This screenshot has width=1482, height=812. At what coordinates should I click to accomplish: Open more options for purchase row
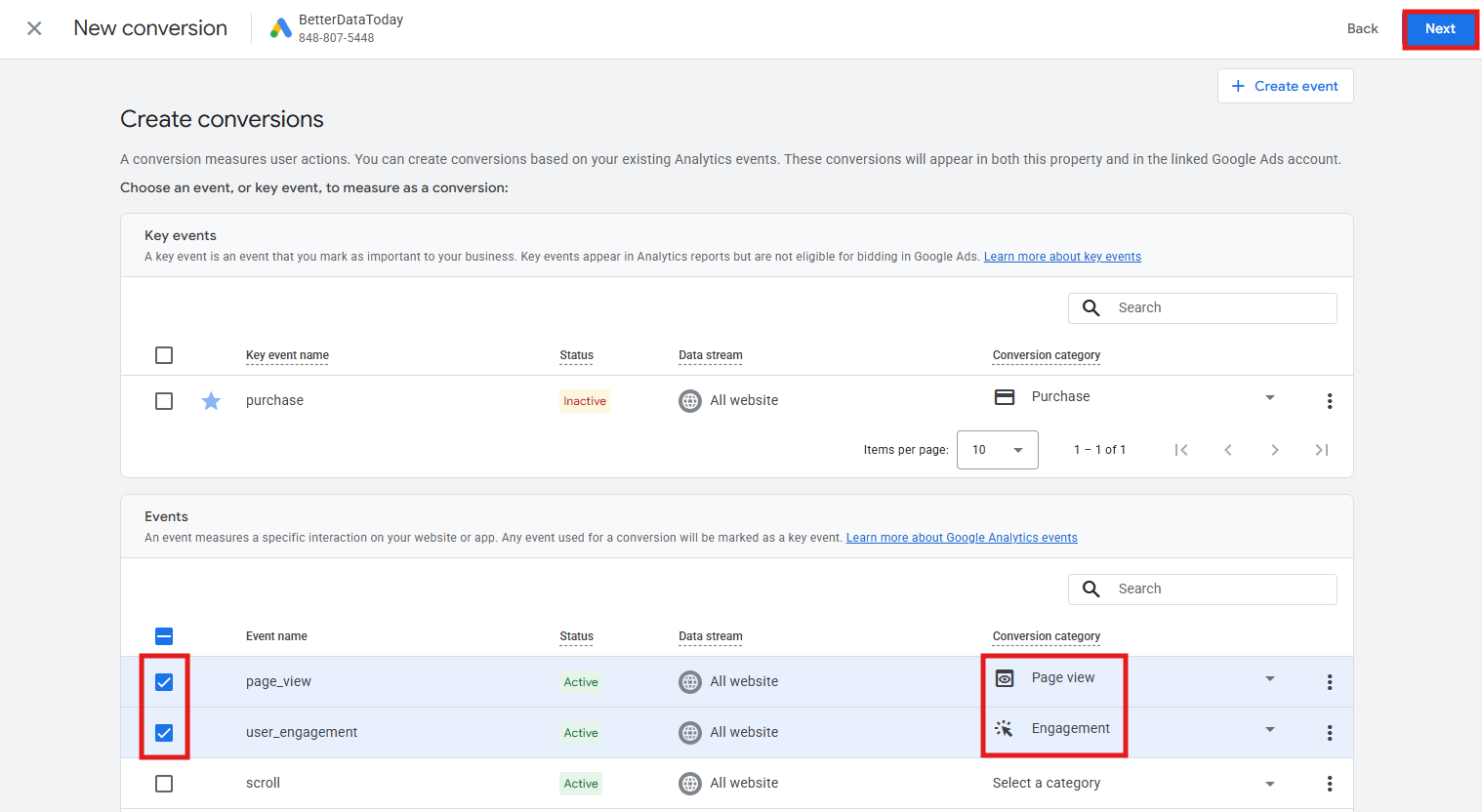(1330, 401)
